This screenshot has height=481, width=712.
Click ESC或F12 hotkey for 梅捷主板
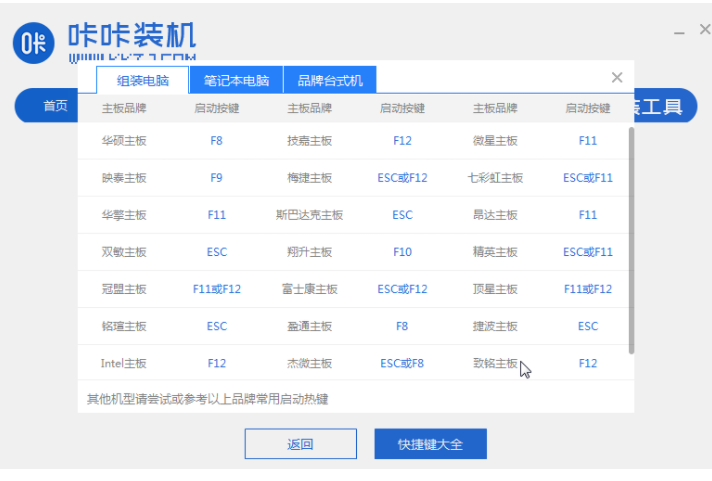[x=402, y=178]
